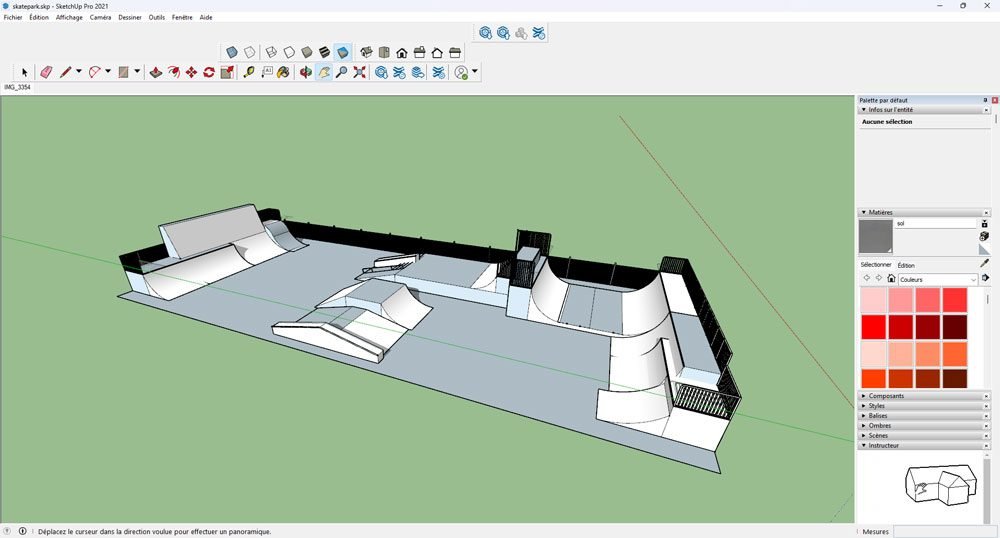Toggle X-ray face style
1000x538 pixels.
[232, 52]
